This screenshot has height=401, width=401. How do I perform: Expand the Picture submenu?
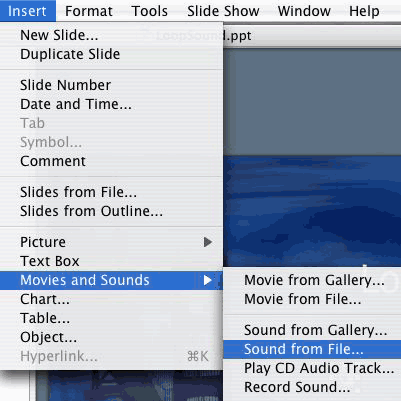pyautogui.click(x=111, y=242)
